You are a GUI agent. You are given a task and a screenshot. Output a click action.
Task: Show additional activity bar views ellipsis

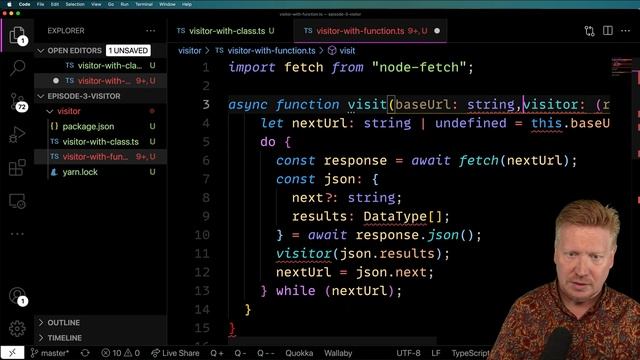click(x=17, y=234)
